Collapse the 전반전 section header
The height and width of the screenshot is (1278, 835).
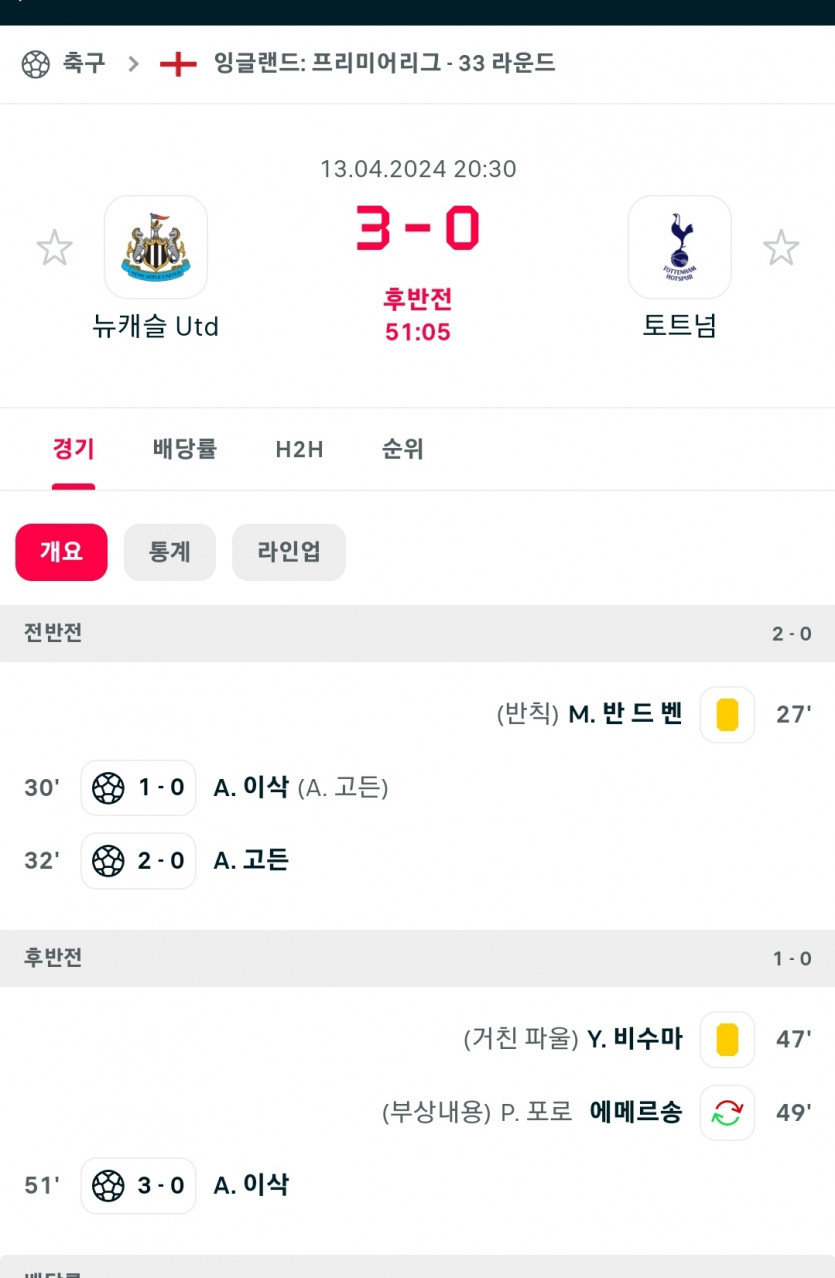pyautogui.click(x=417, y=633)
